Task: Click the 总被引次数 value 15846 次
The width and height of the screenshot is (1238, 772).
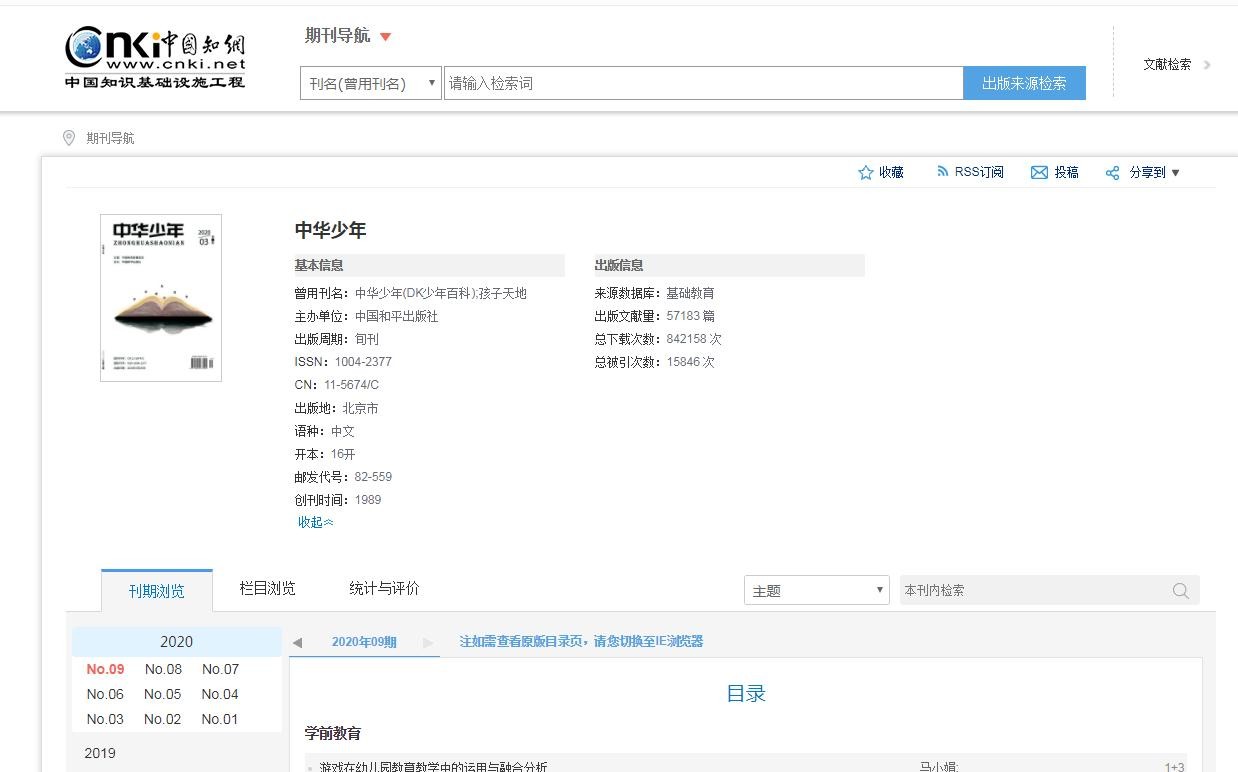Action: pos(691,362)
